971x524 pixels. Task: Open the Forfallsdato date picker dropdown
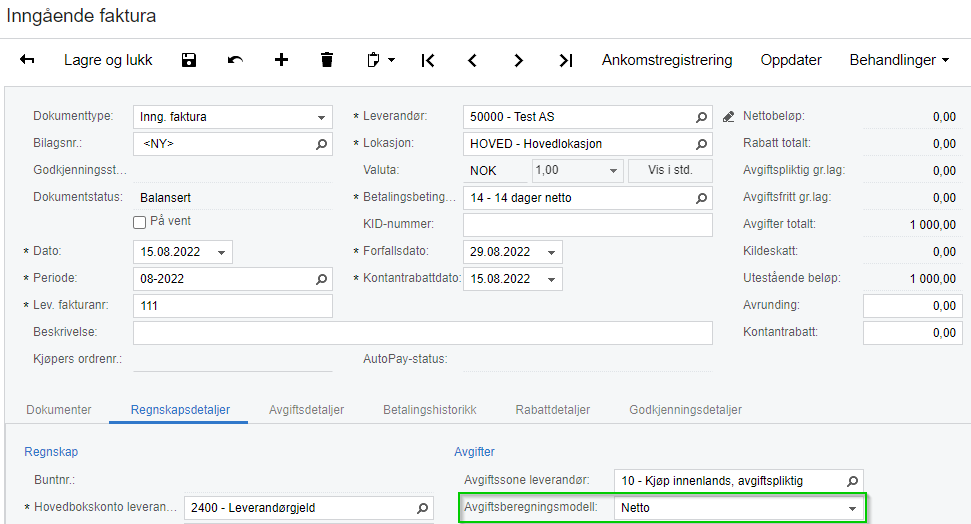pyautogui.click(x=551, y=252)
